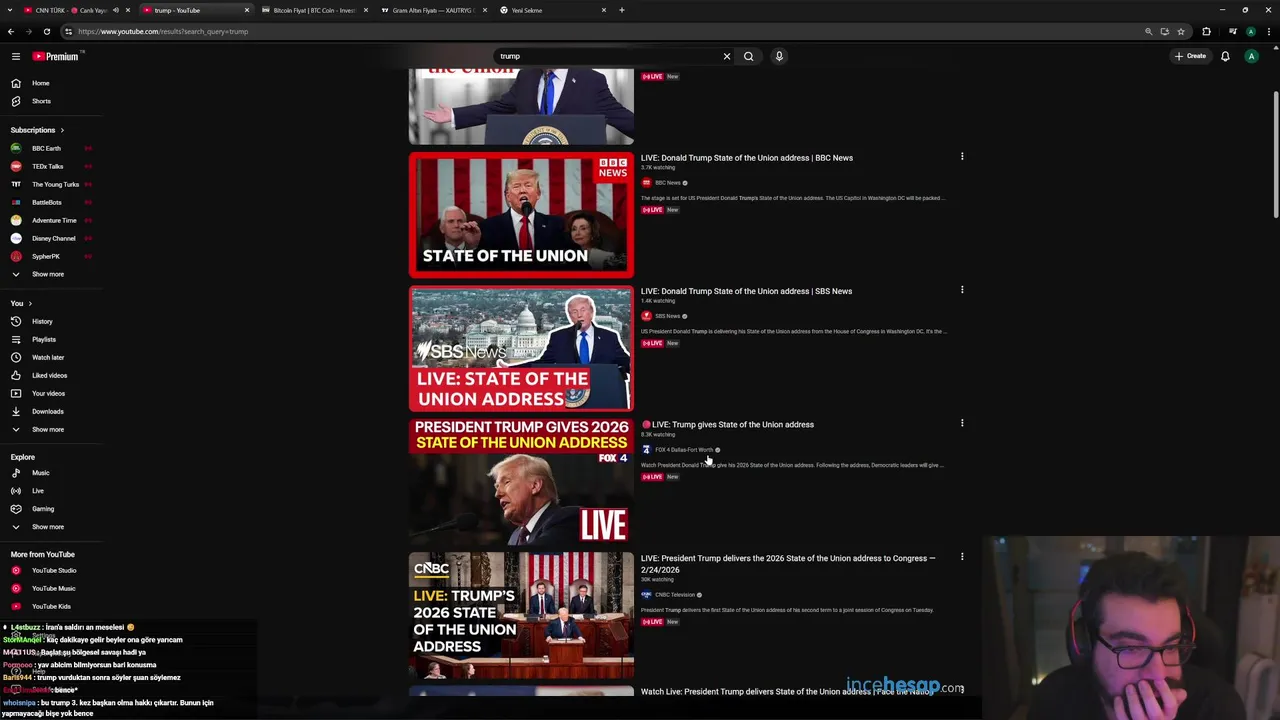Click the page vertical scrollbar
The height and width of the screenshot is (720, 1280).
pyautogui.click(x=1276, y=155)
